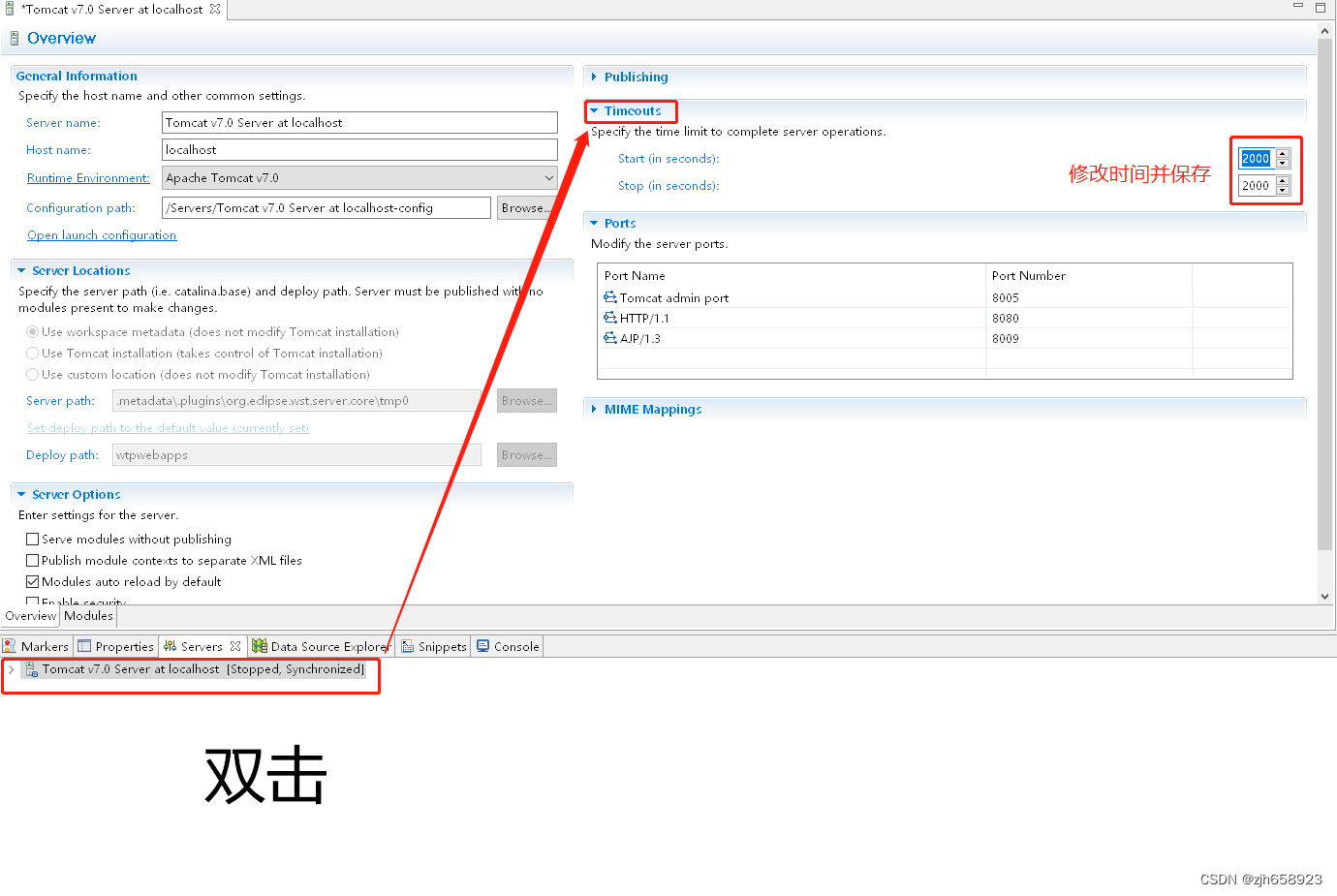Expand the MIME Mappings section
1337x896 pixels.
[x=594, y=409]
